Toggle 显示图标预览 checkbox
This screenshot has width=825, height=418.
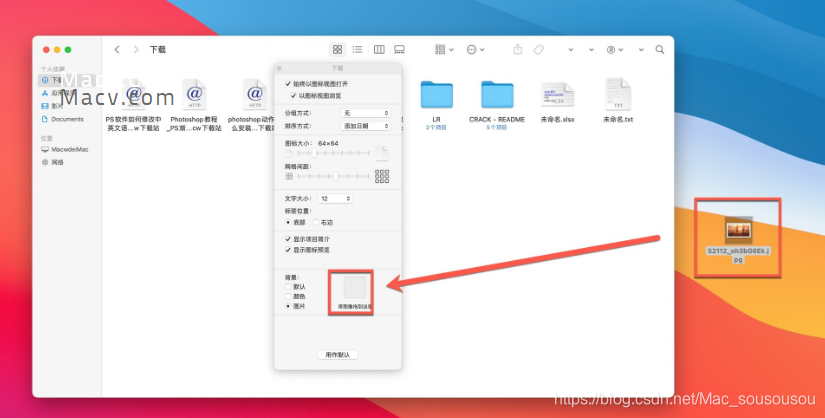[288, 250]
